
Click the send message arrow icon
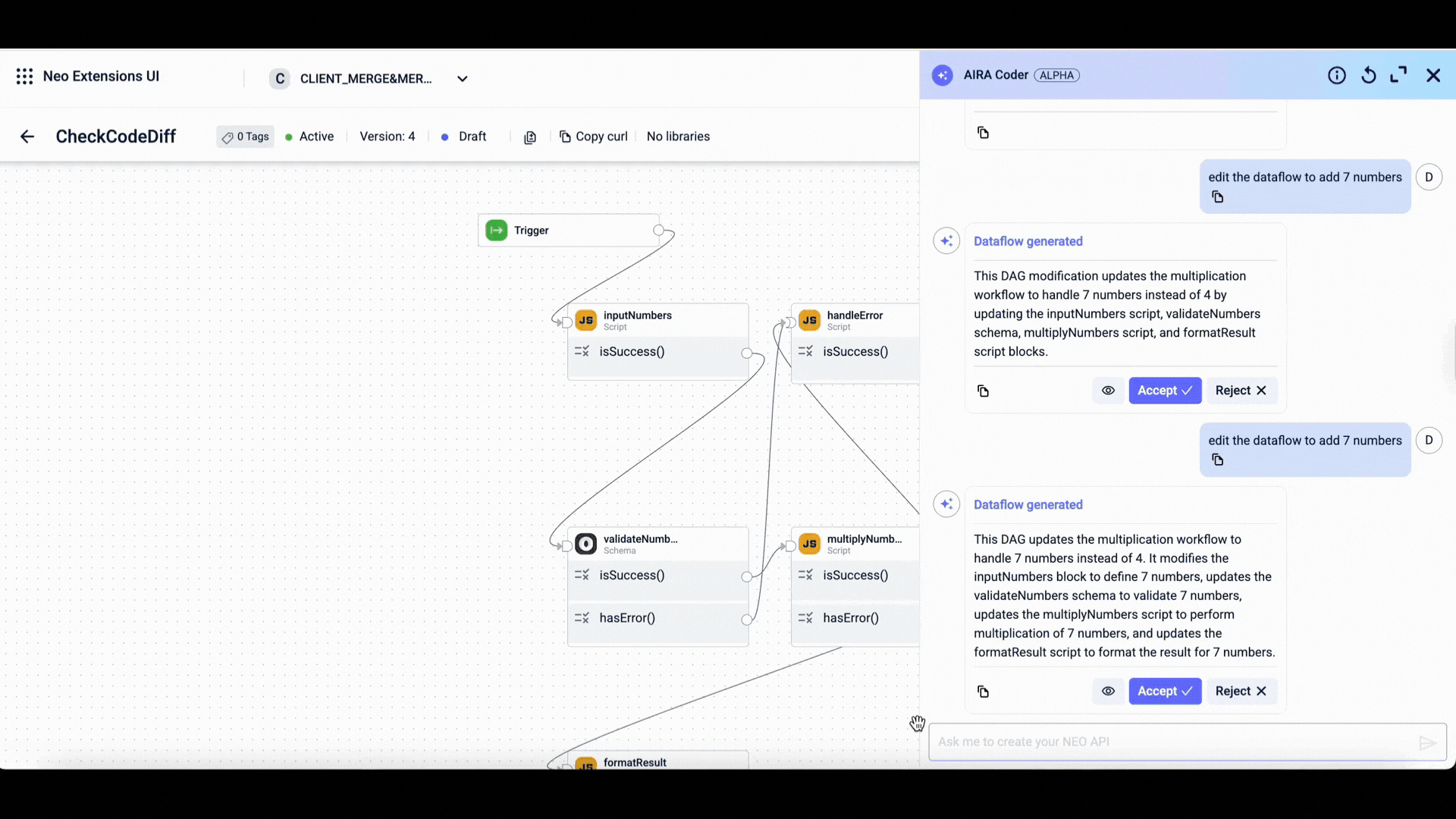pyautogui.click(x=1427, y=742)
